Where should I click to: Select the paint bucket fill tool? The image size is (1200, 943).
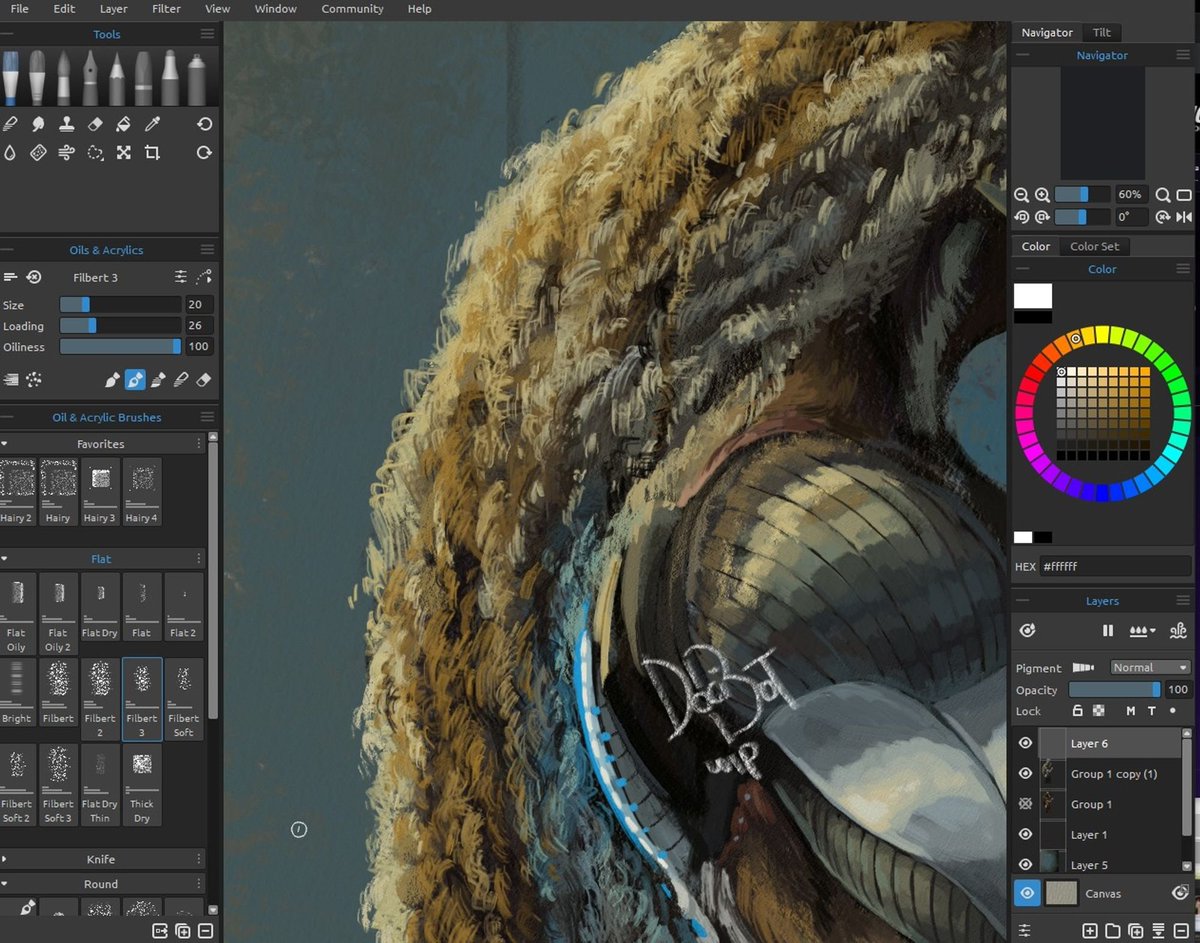[x=123, y=123]
